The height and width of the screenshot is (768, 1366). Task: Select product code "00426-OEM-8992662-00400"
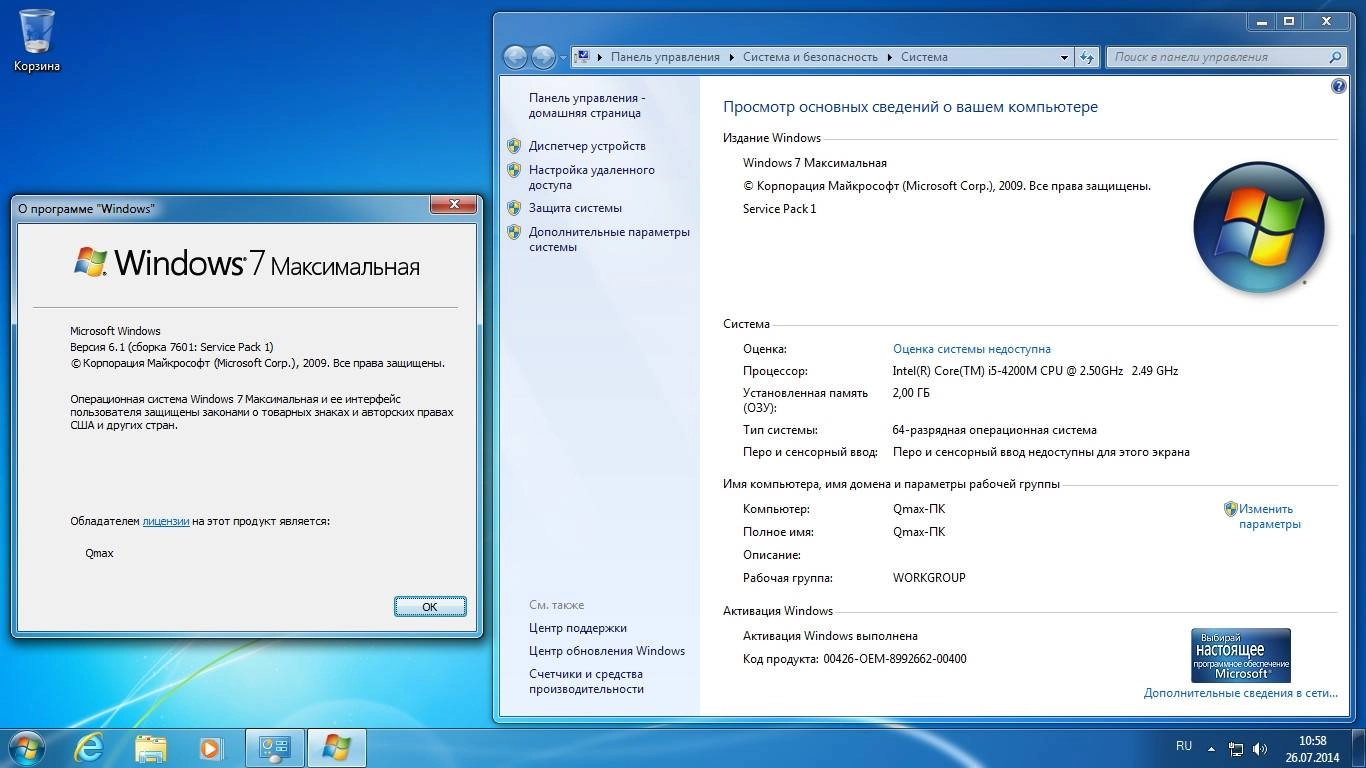[895, 659]
